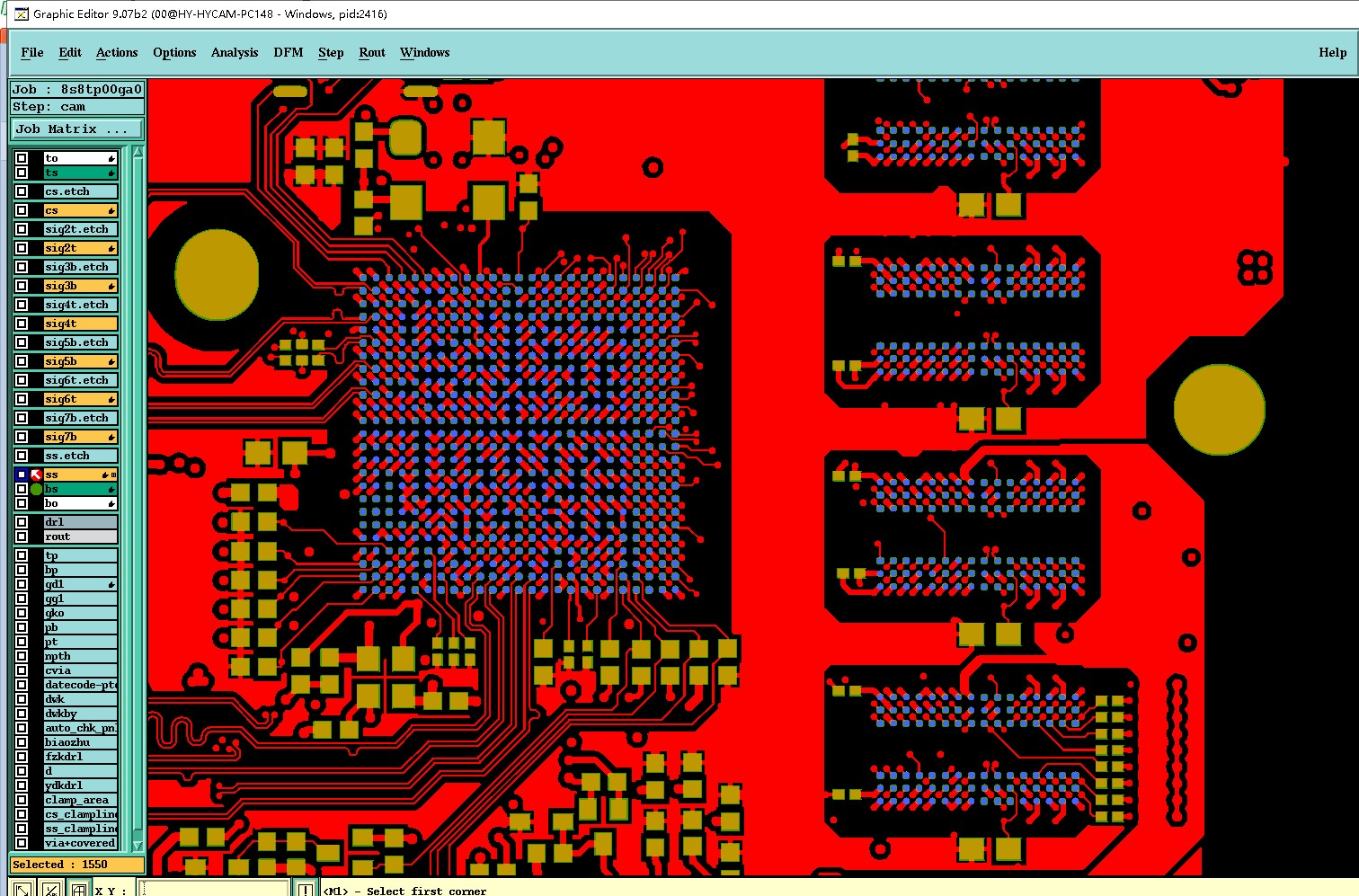Select the ss_clampline layer name

(x=81, y=829)
